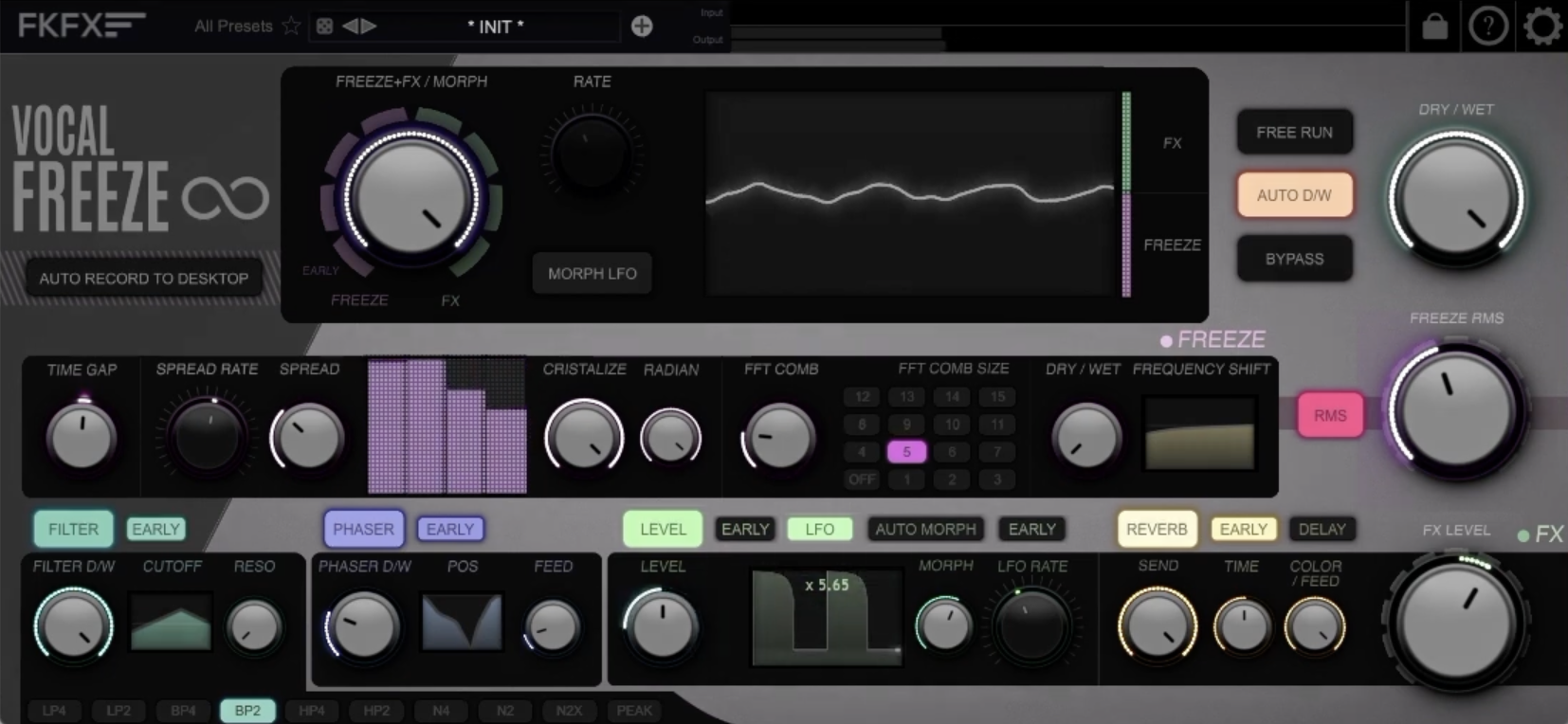Click the RADIAN knob
This screenshot has width=1568, height=724.
(x=670, y=436)
